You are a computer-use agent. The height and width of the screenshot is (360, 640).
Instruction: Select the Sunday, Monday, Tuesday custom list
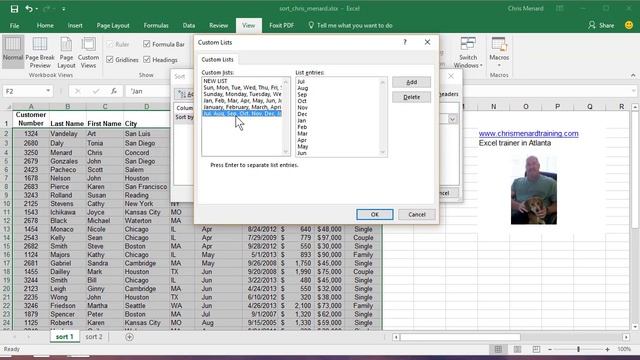(242, 94)
